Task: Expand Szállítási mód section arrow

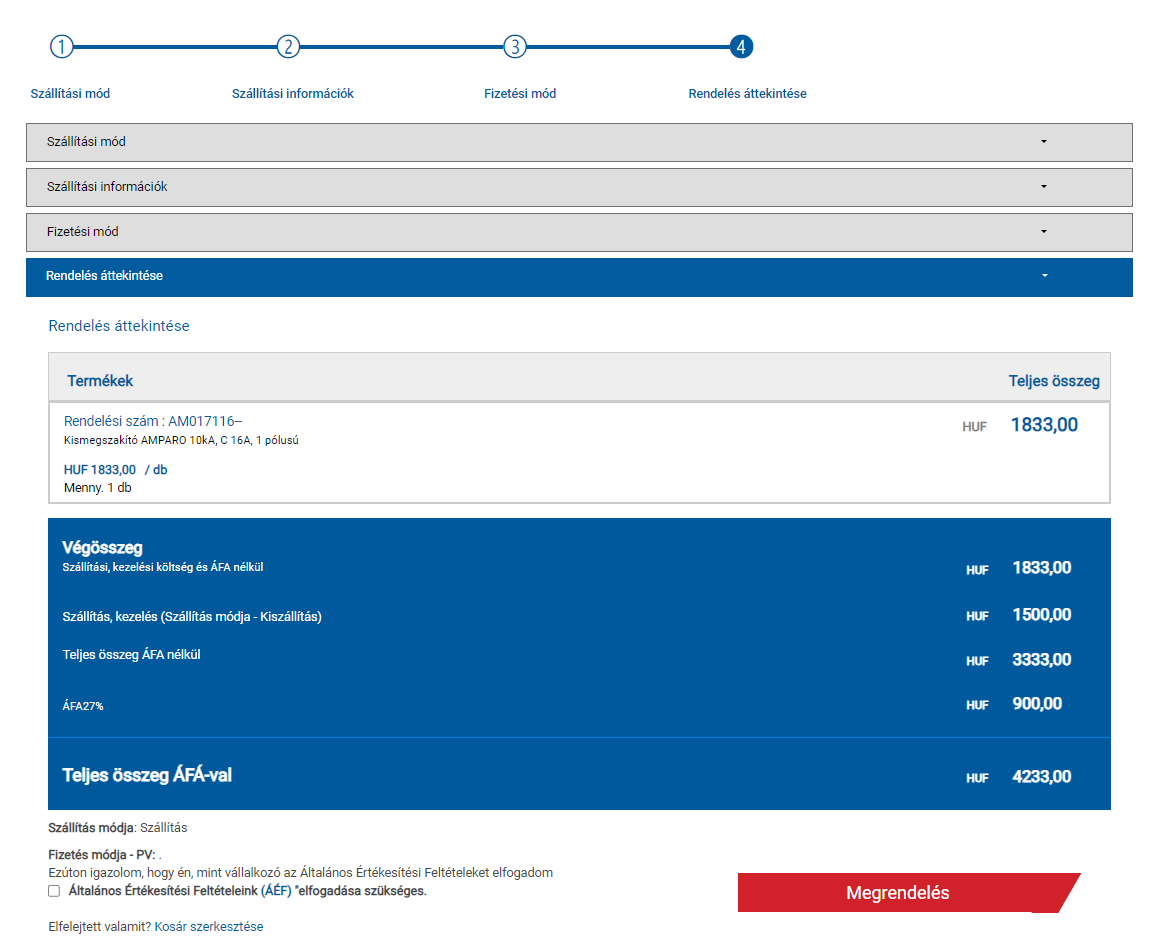Action: 1044,142
